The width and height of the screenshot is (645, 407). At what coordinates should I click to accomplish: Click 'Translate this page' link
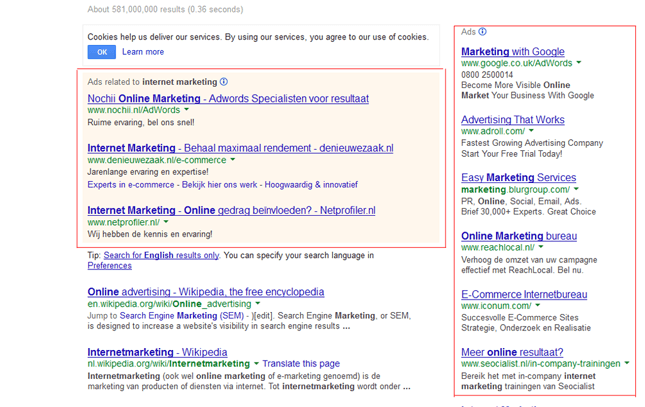[301, 364]
